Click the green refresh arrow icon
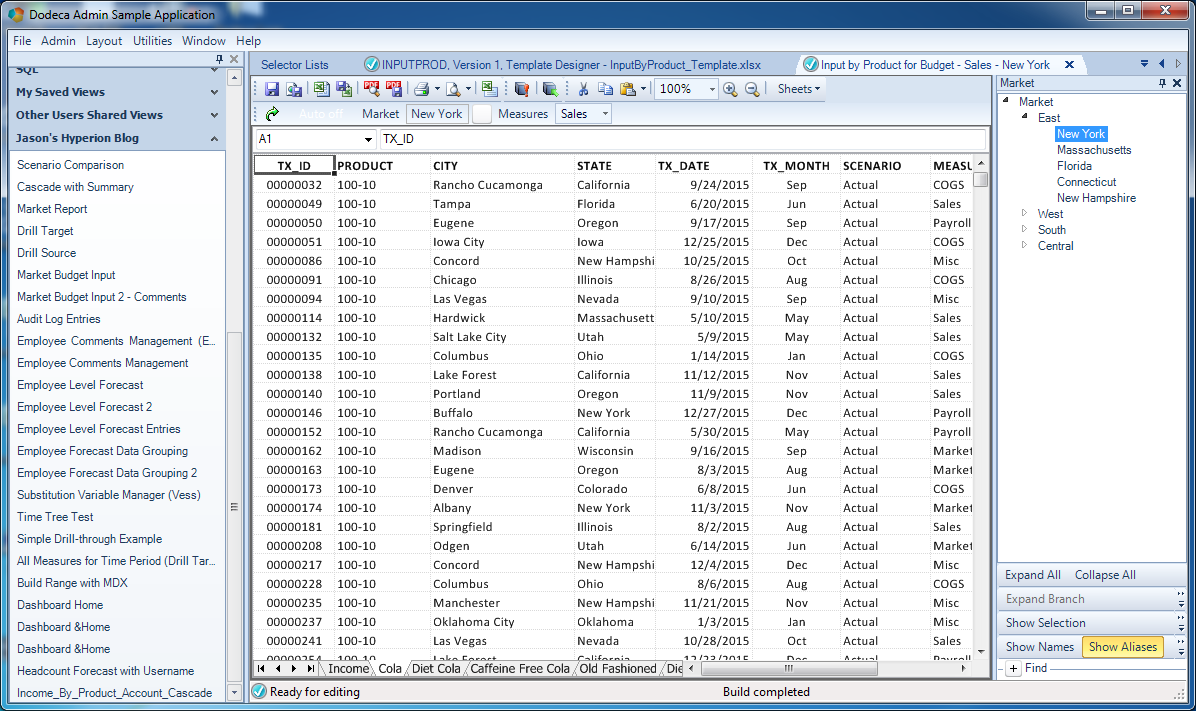The width and height of the screenshot is (1196, 711). click(272, 114)
